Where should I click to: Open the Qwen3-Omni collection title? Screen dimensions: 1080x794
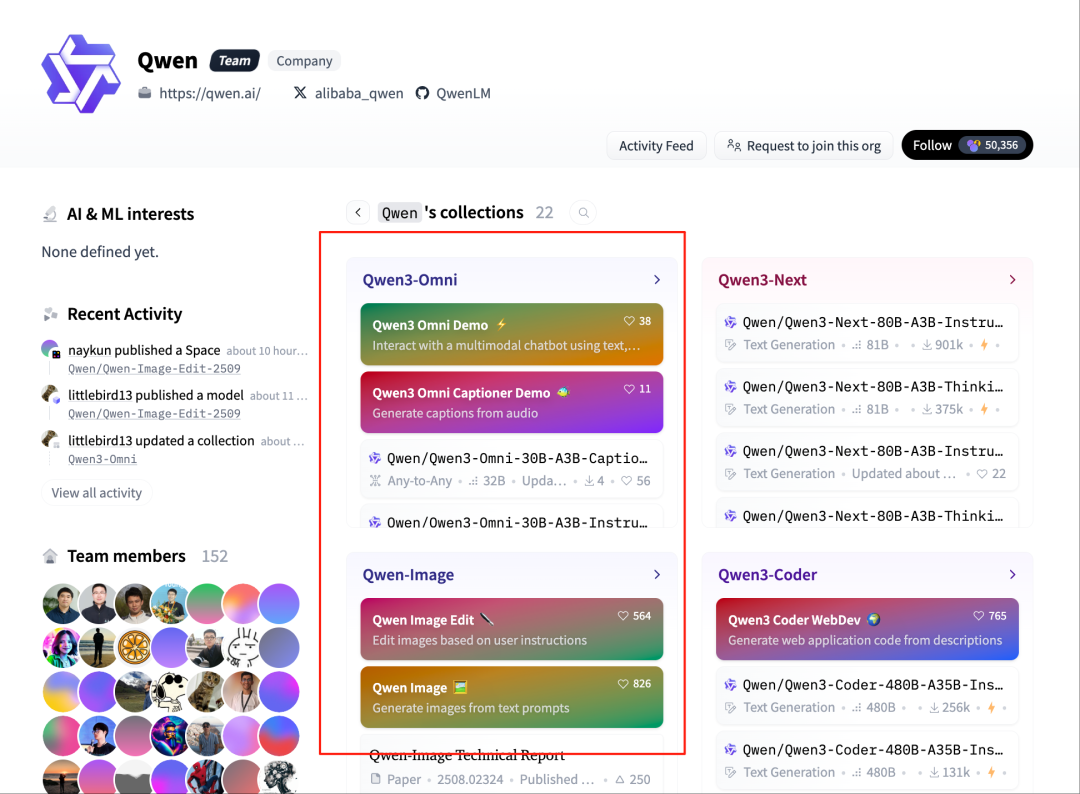coord(410,280)
